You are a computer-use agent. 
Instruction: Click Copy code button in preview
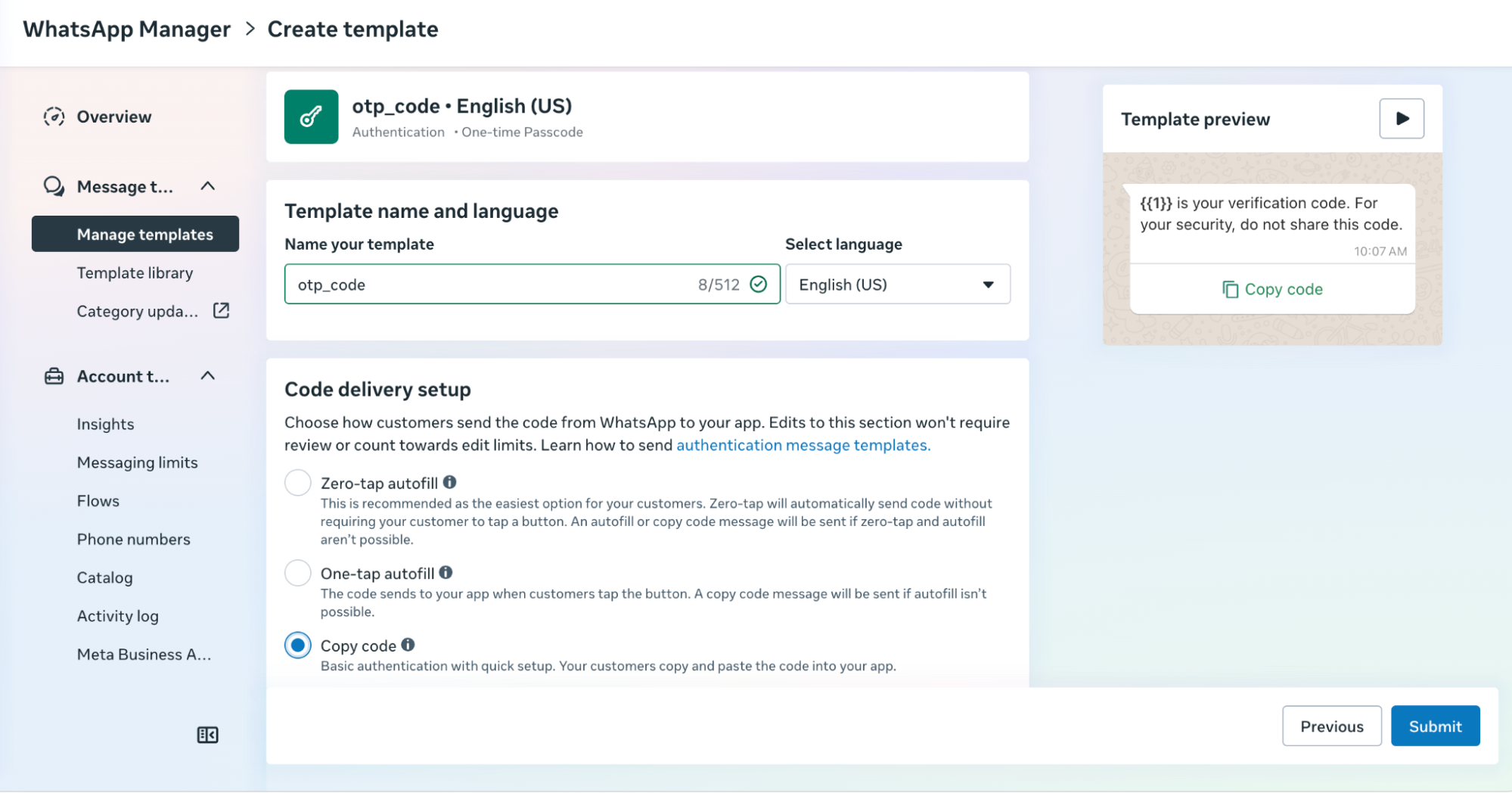(1272, 289)
